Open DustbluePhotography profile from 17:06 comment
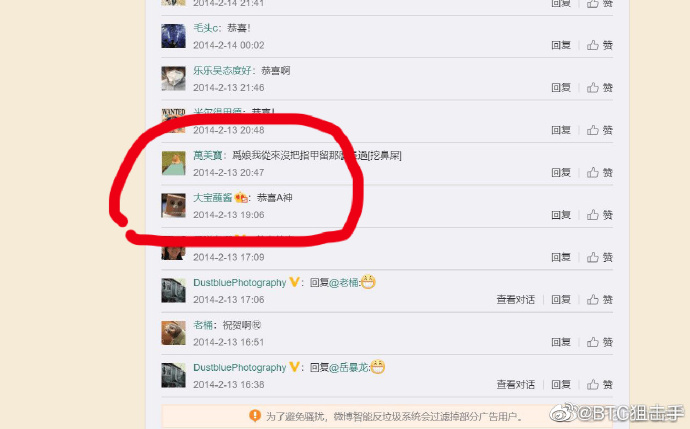Image resolution: width=690 pixels, height=429 pixels. click(240, 283)
